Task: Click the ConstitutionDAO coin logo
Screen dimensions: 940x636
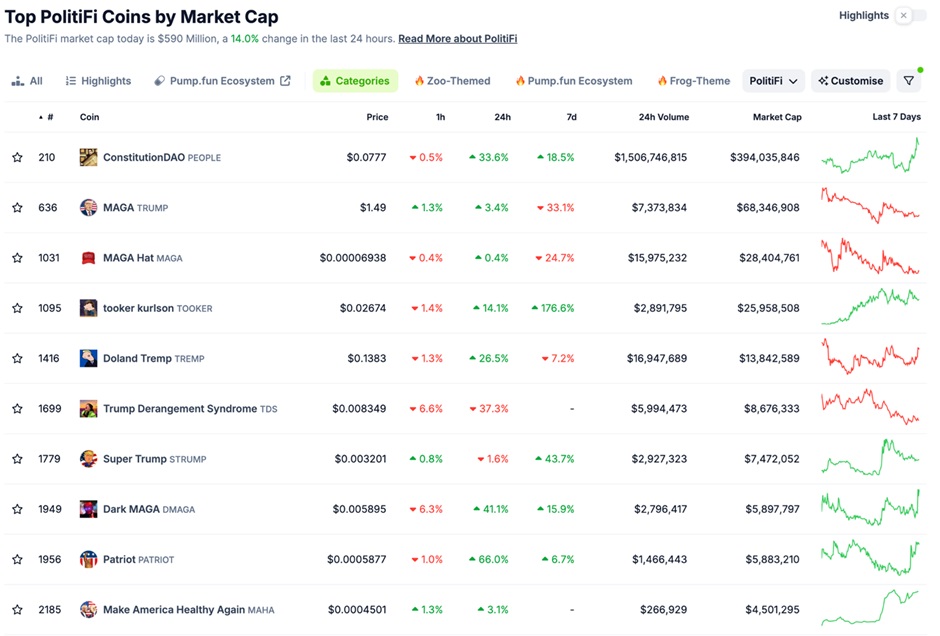Action: tap(88, 157)
